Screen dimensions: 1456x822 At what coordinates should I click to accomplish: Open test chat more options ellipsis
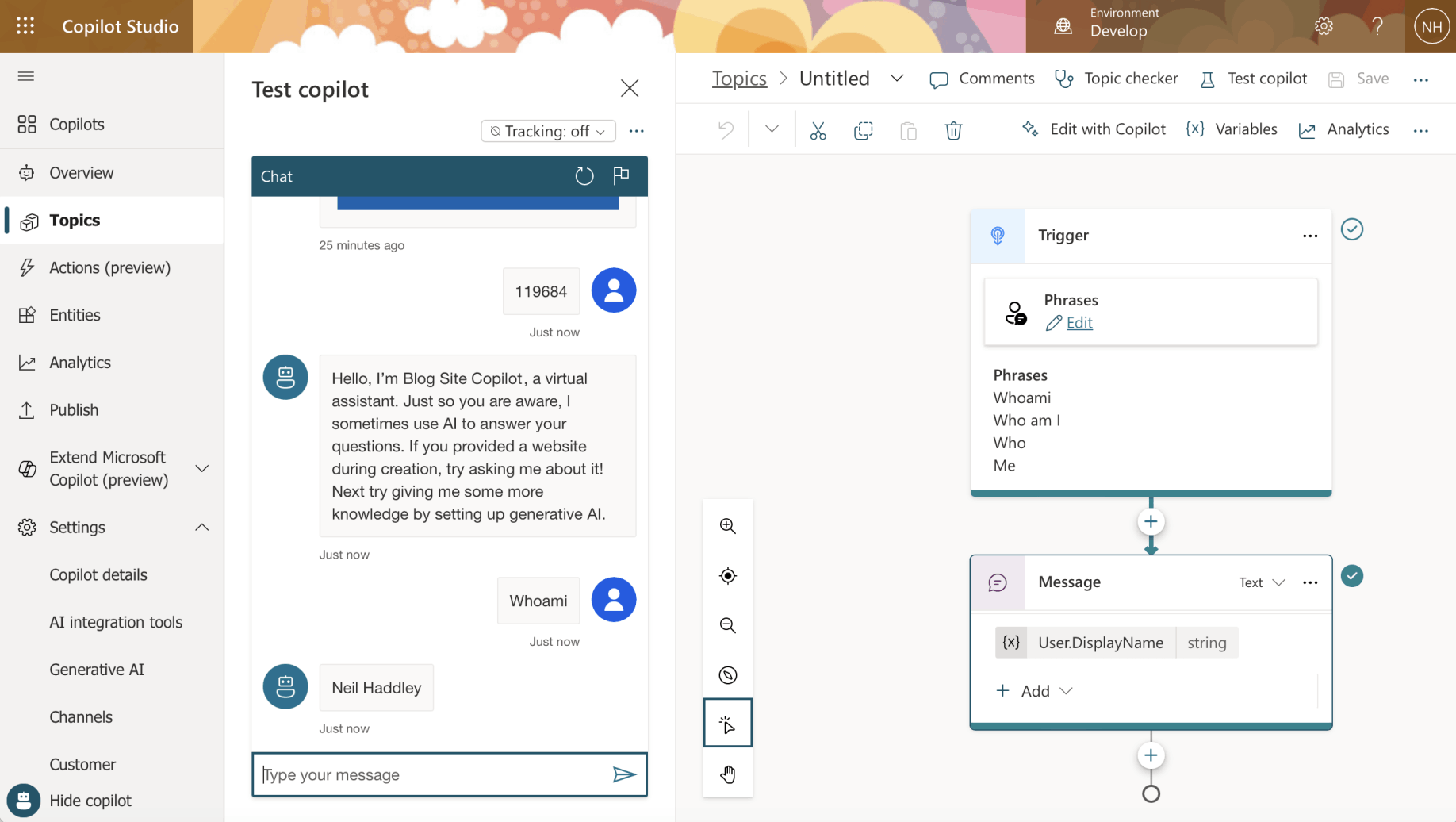point(636,131)
